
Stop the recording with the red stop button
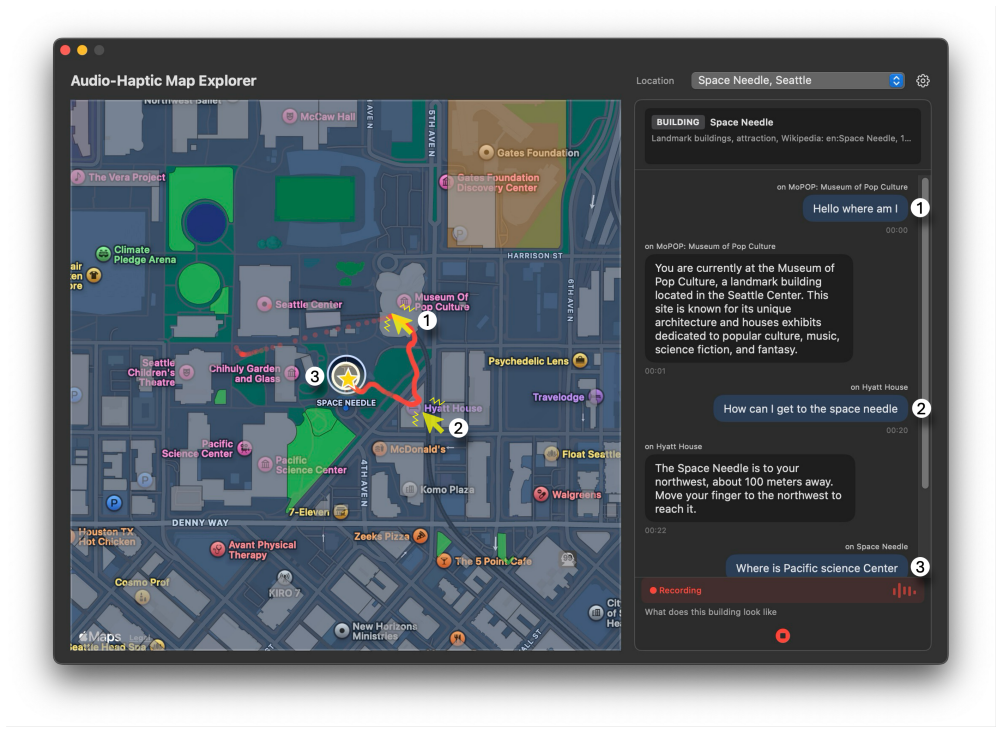[782, 636]
